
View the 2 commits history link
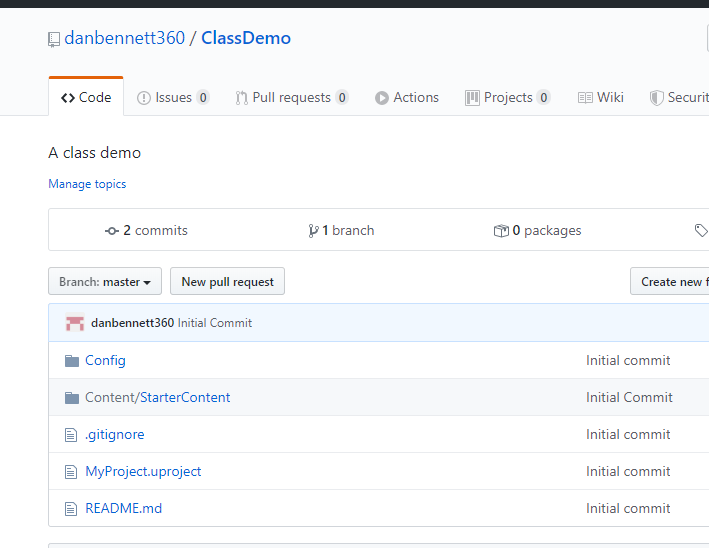(147, 230)
